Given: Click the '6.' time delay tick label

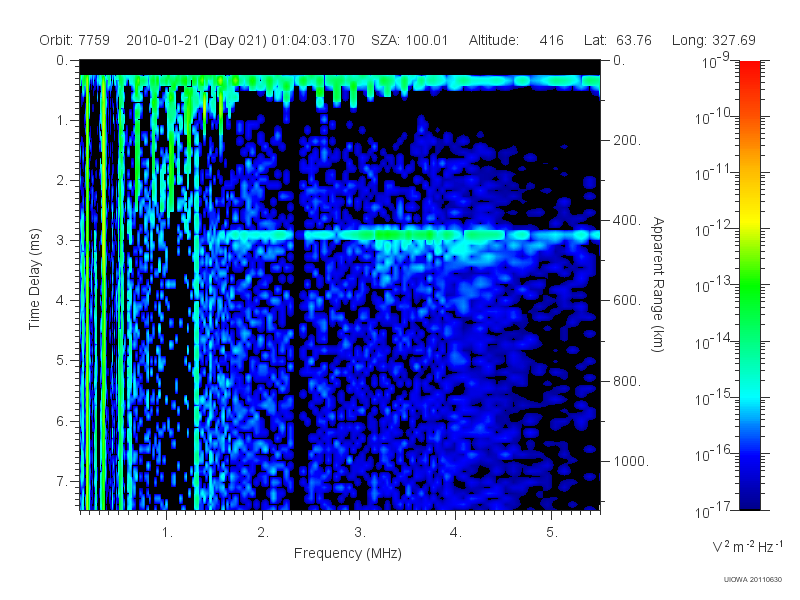Looking at the screenshot, I should click(61, 421).
